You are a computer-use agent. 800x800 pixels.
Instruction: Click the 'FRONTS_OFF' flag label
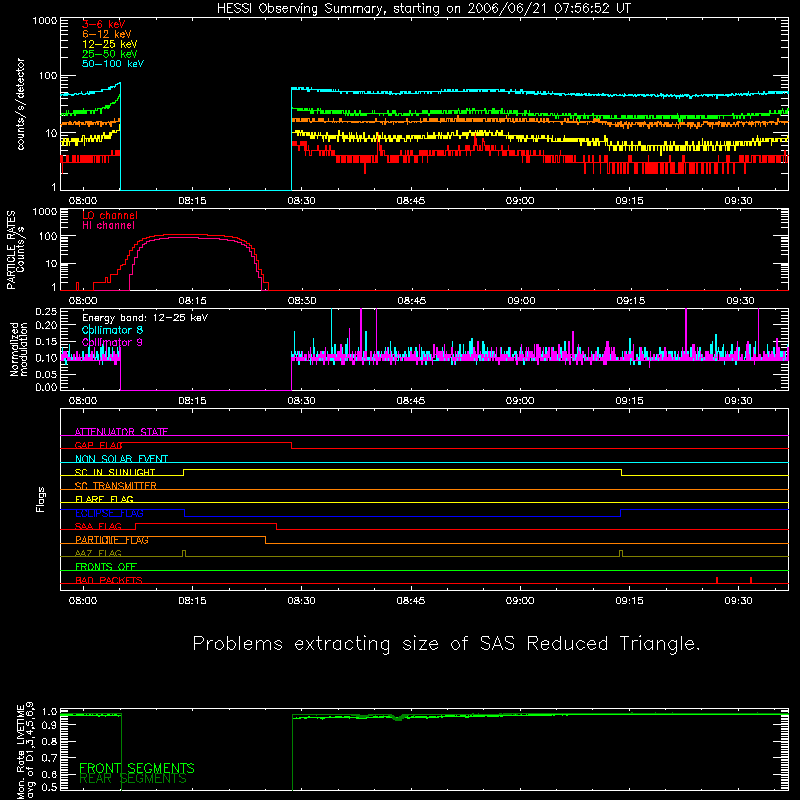[106, 567]
